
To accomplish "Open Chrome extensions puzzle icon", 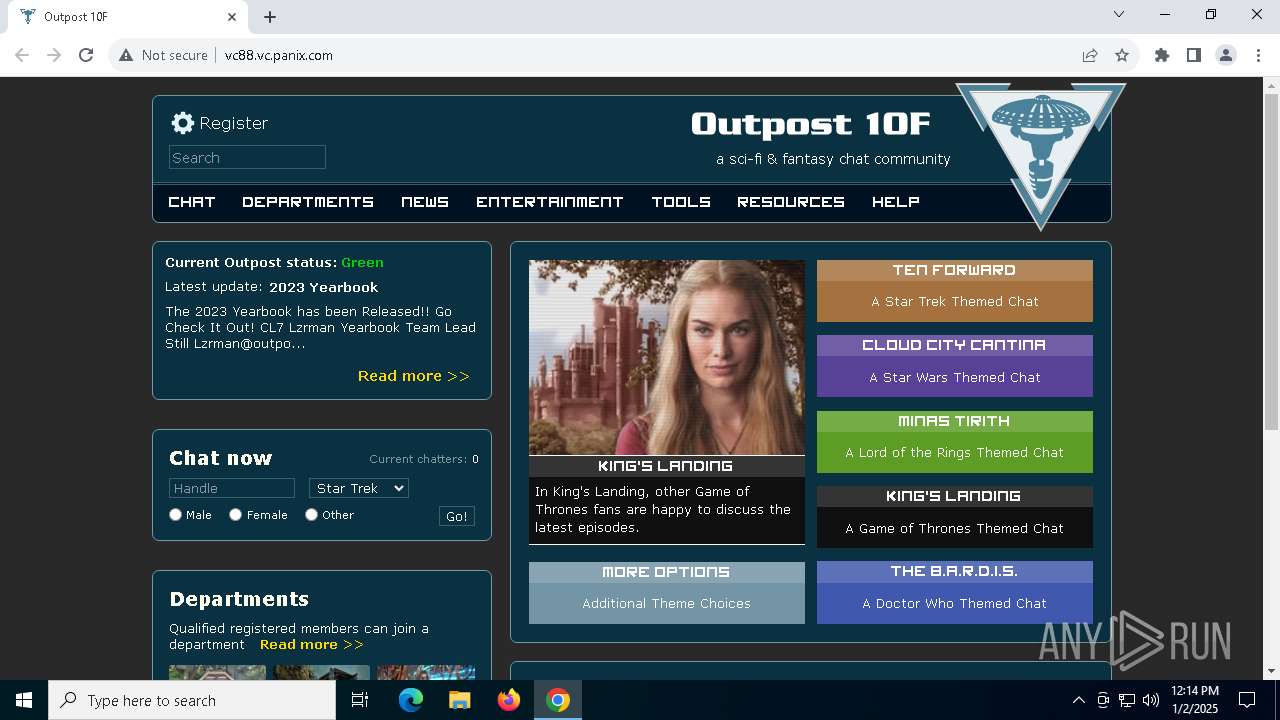I will tap(1162, 55).
